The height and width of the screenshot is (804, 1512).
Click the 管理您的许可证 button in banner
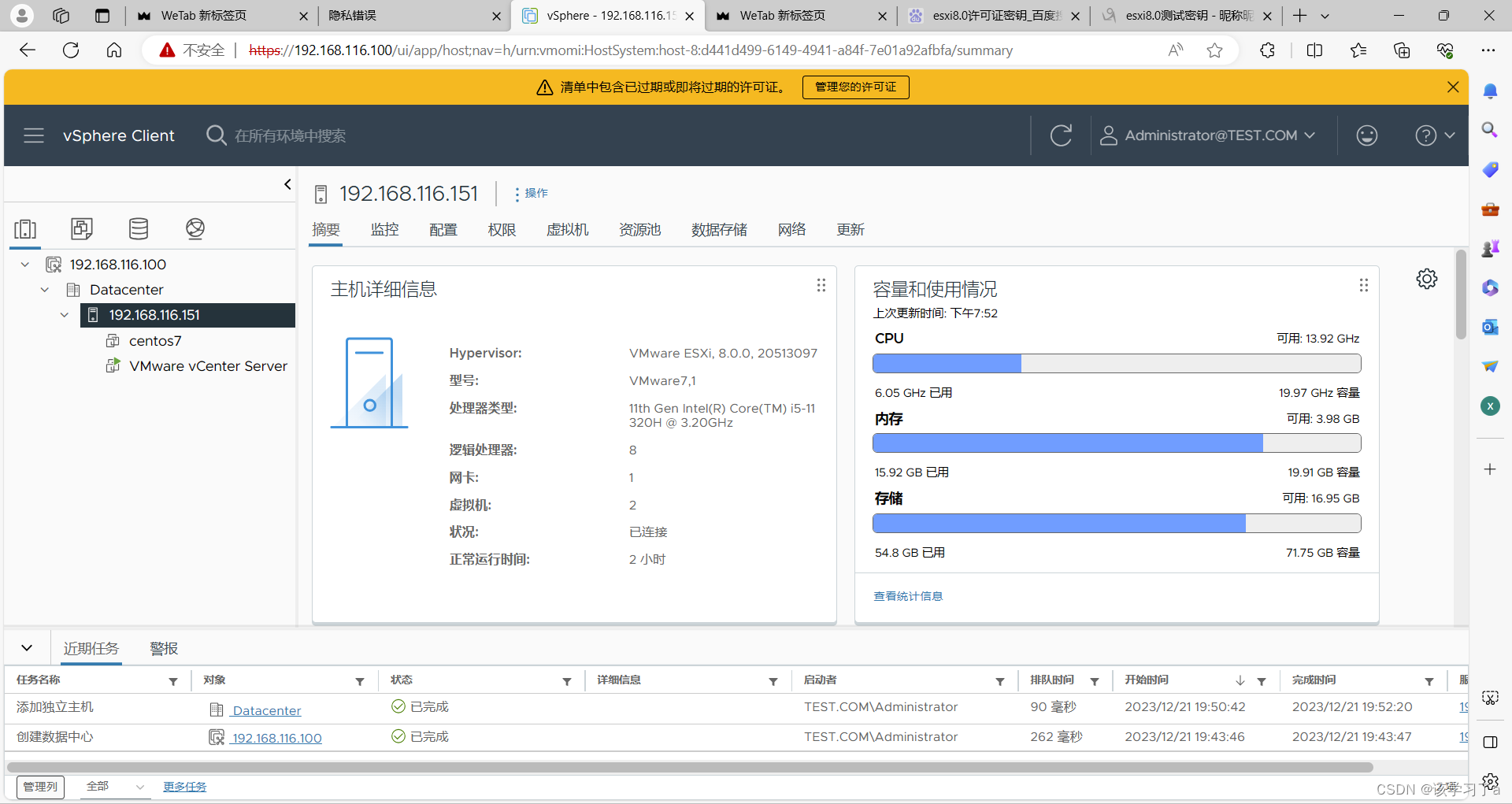(856, 87)
